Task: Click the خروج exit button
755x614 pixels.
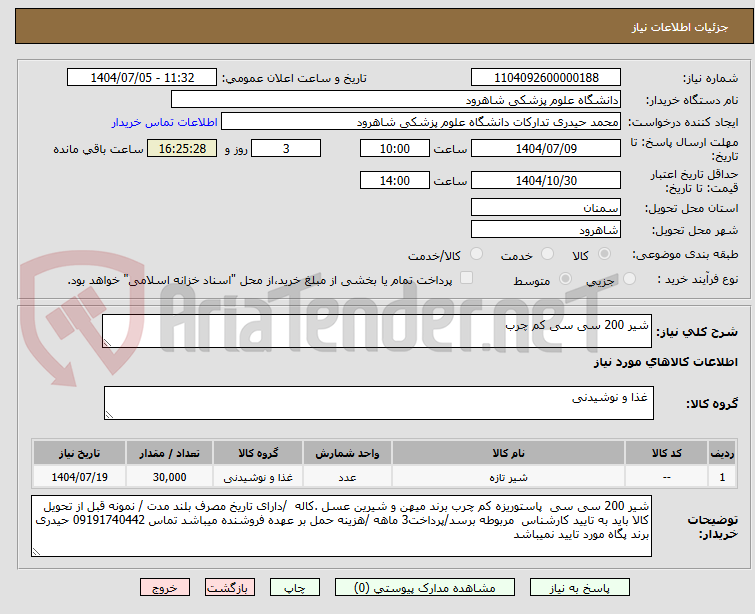Action: click(165, 588)
